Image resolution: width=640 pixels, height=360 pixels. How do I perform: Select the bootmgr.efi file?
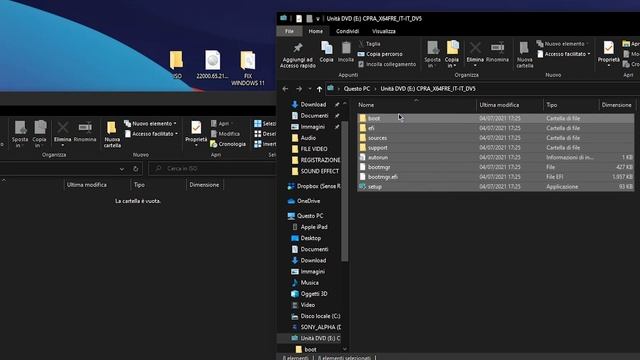coord(496,177)
